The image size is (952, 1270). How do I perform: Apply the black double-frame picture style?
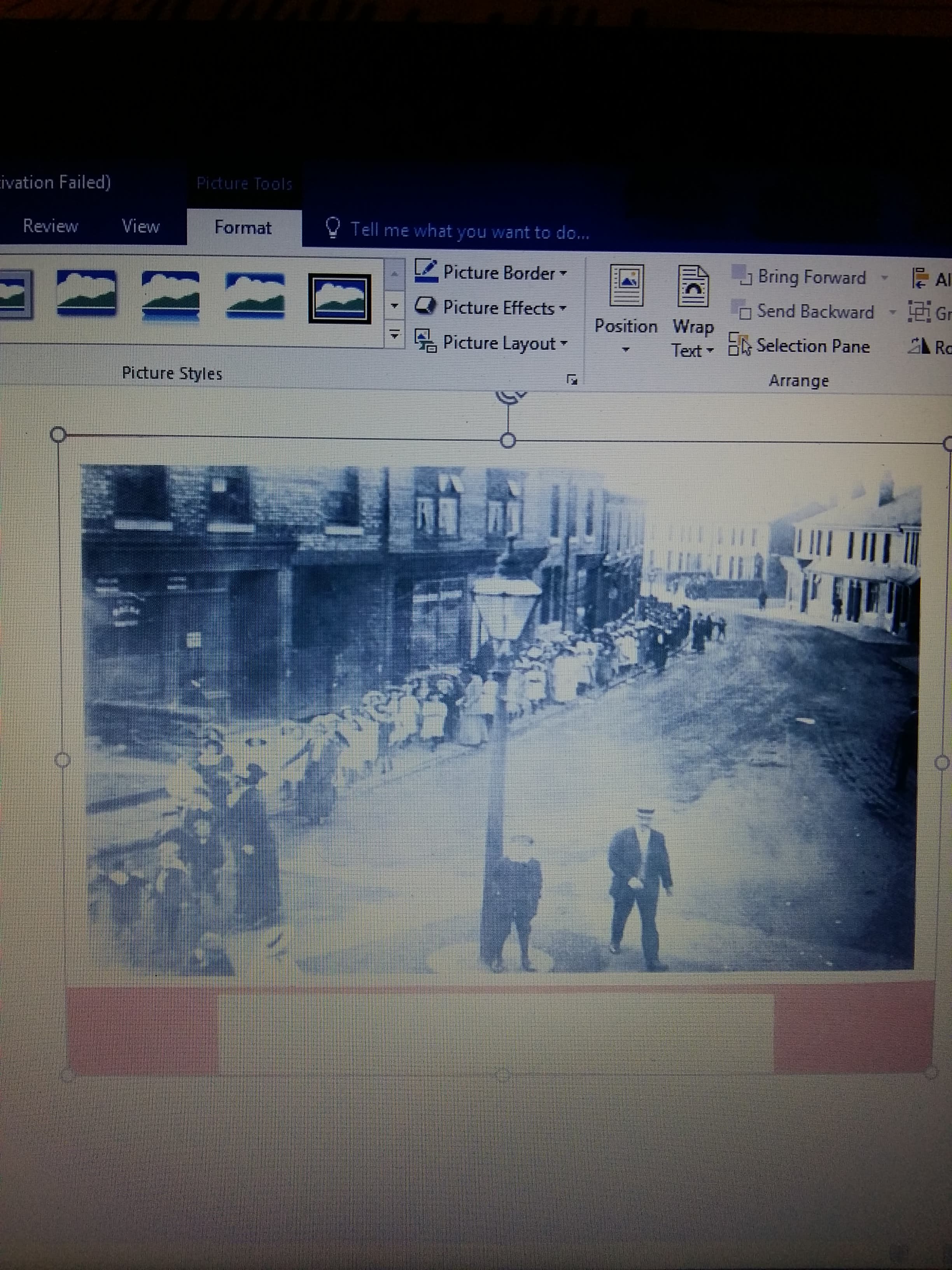[x=339, y=298]
